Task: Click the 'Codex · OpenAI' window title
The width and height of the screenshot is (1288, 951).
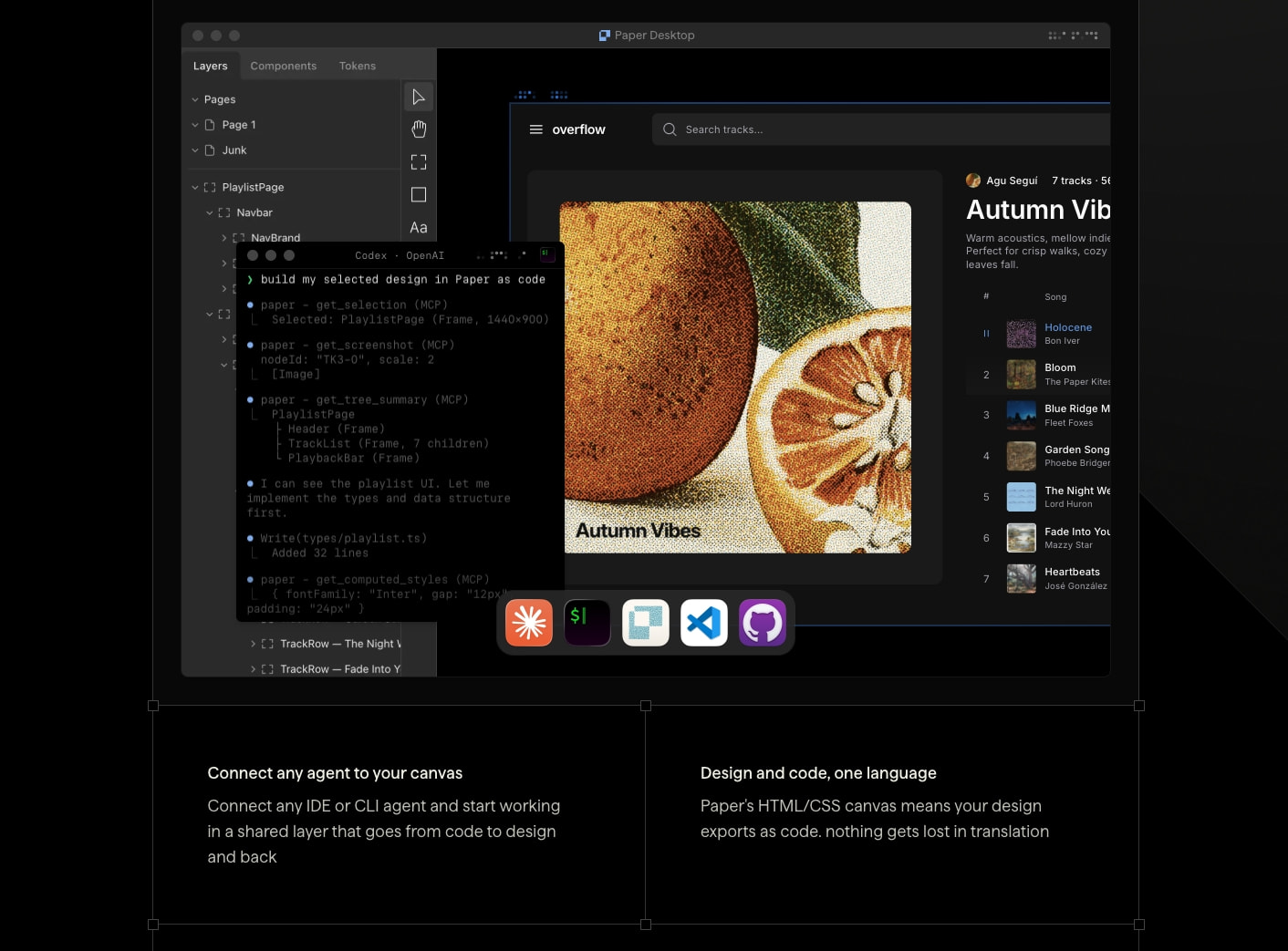Action: tap(400, 255)
